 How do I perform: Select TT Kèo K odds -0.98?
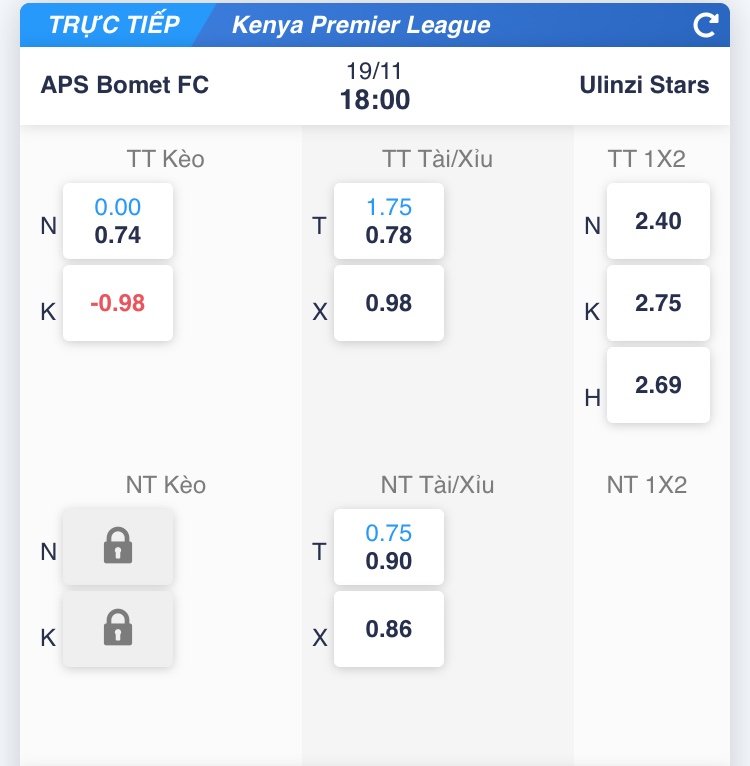pyautogui.click(x=118, y=303)
